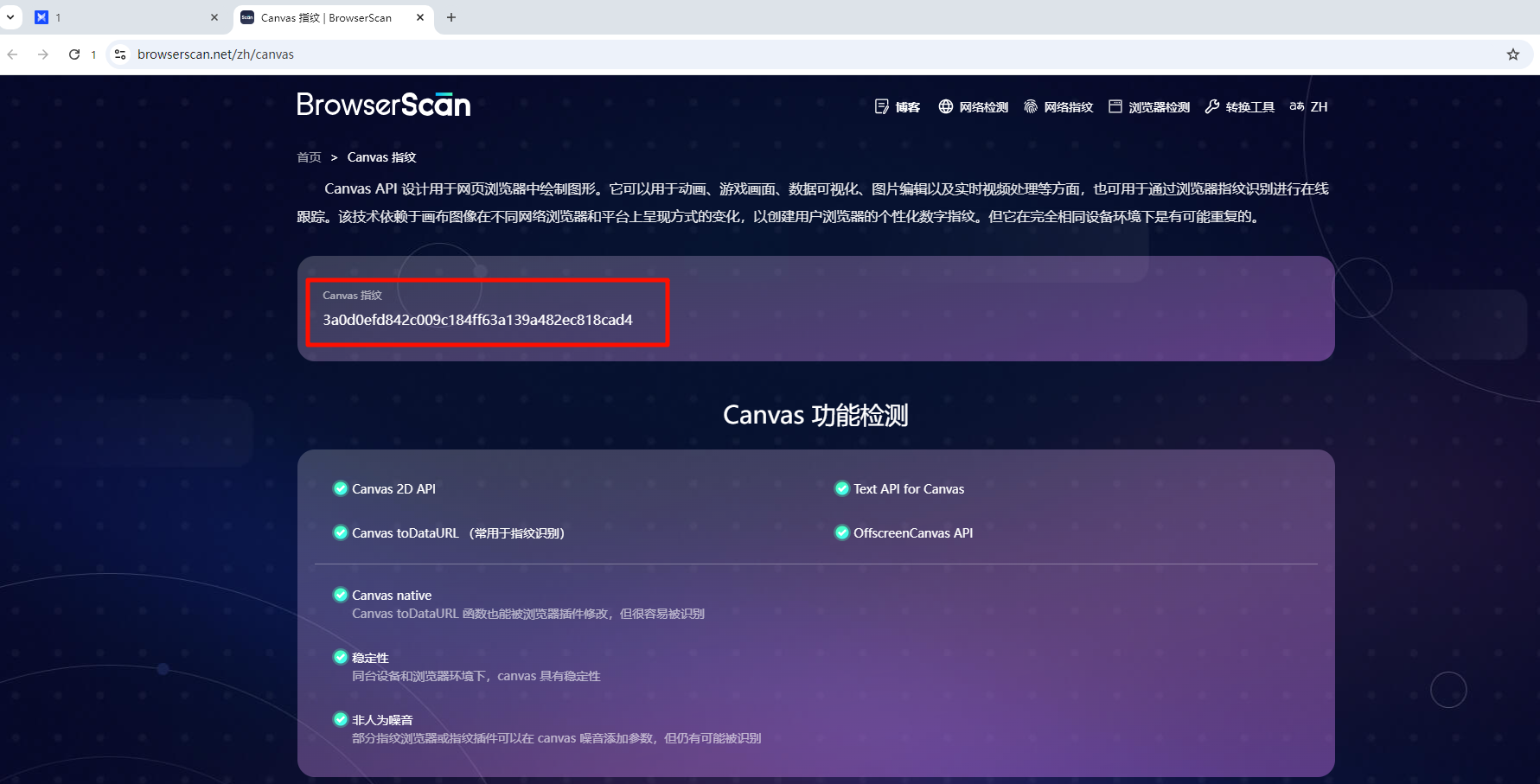
Task: Open the 网络指纹 menu item
Action: click(x=1058, y=107)
